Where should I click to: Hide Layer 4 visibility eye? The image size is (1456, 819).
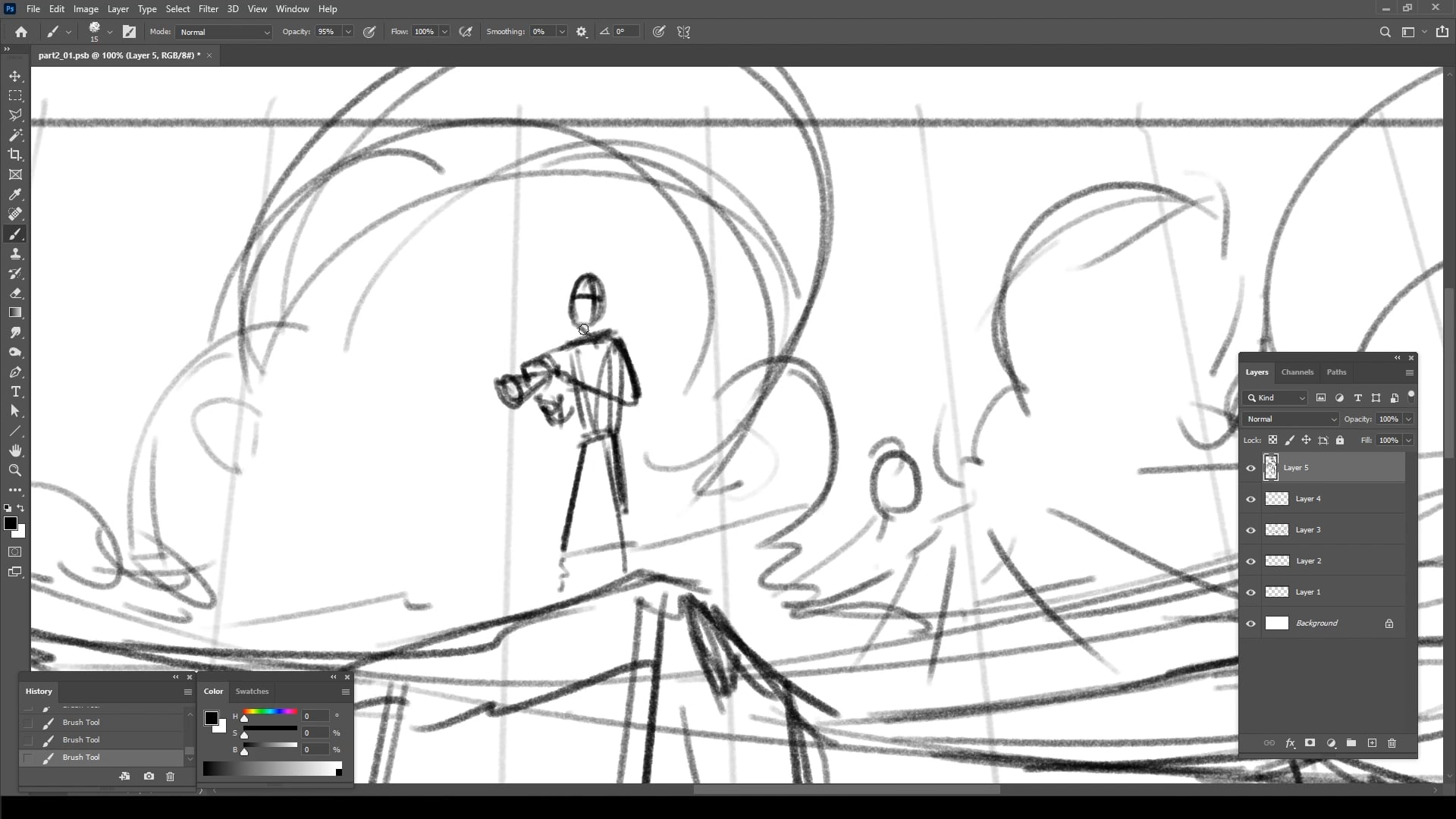[1251, 500]
